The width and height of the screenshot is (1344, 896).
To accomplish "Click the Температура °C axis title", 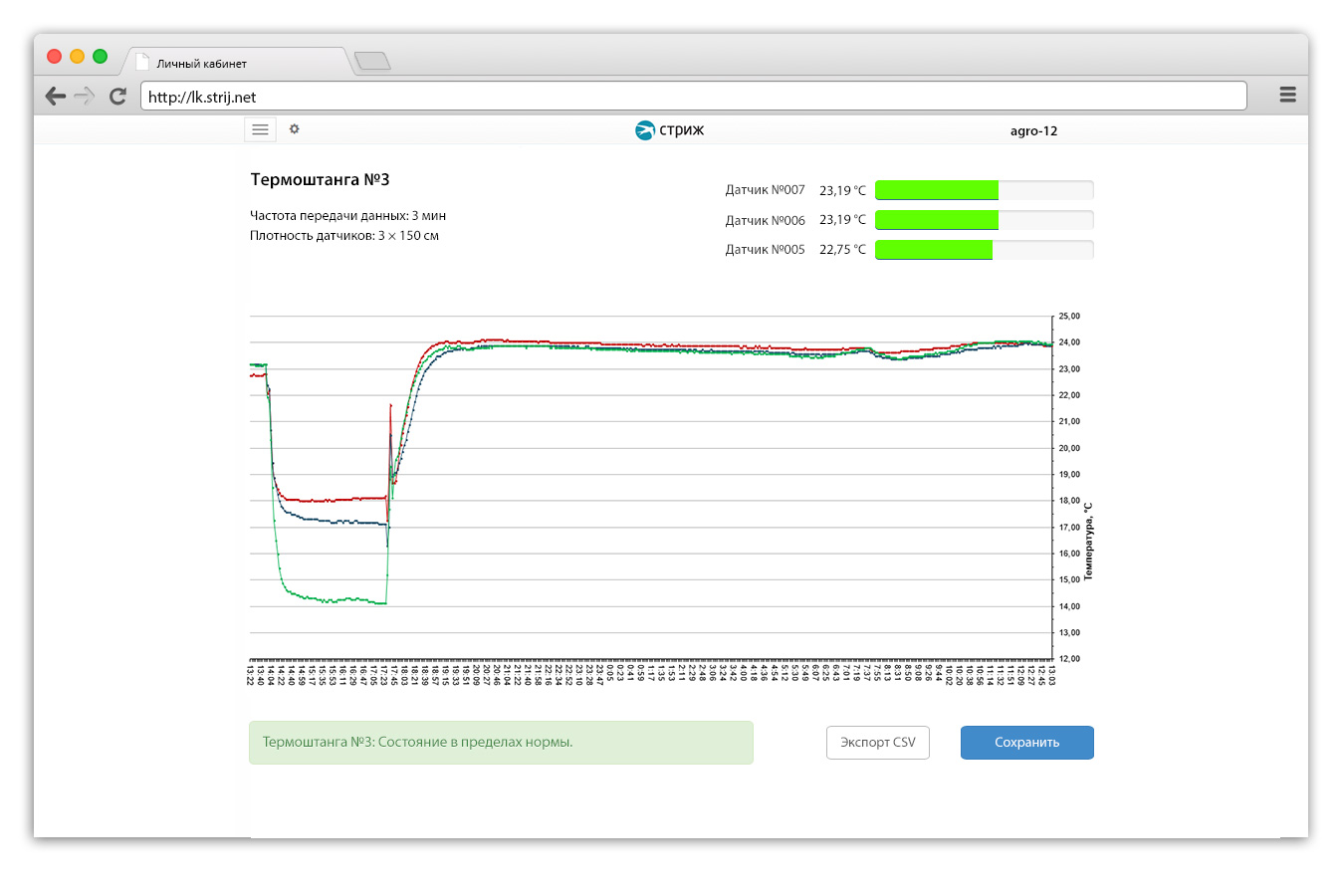I will click(1088, 541).
